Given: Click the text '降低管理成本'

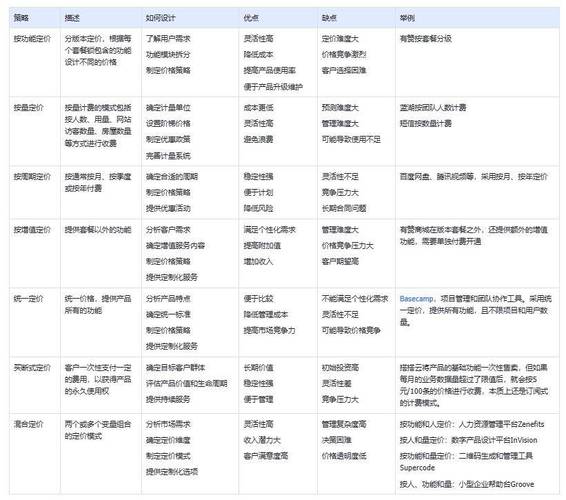Looking at the screenshot, I should 266,315.
